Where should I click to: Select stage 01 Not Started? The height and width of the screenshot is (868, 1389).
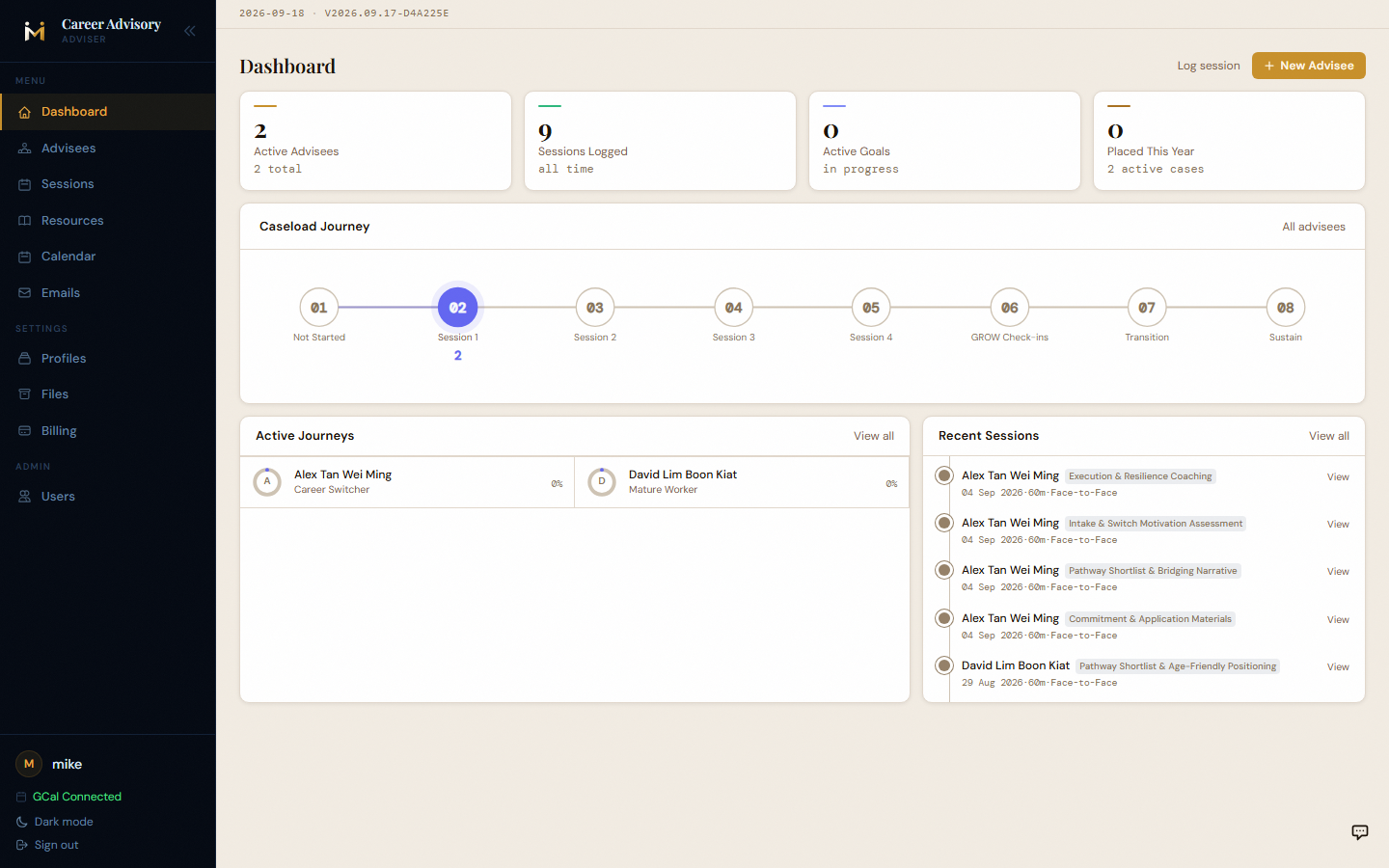(319, 308)
